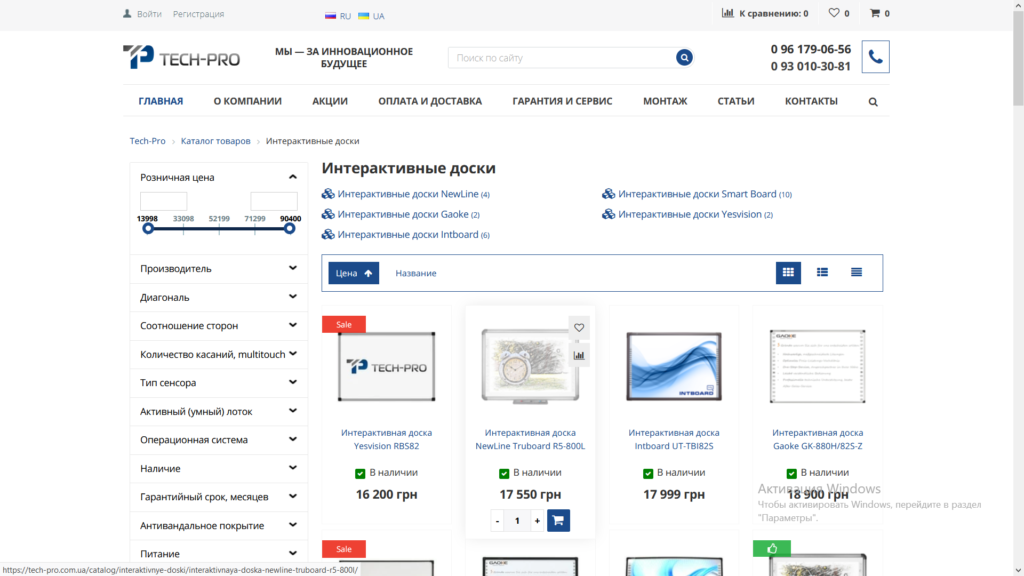Click the Yesvision subcategory icon

(x=609, y=214)
